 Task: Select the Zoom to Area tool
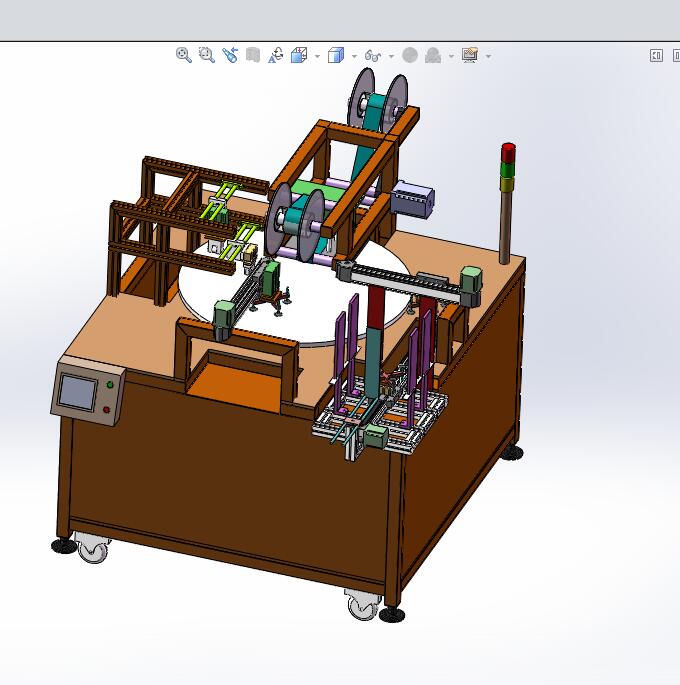[x=207, y=55]
